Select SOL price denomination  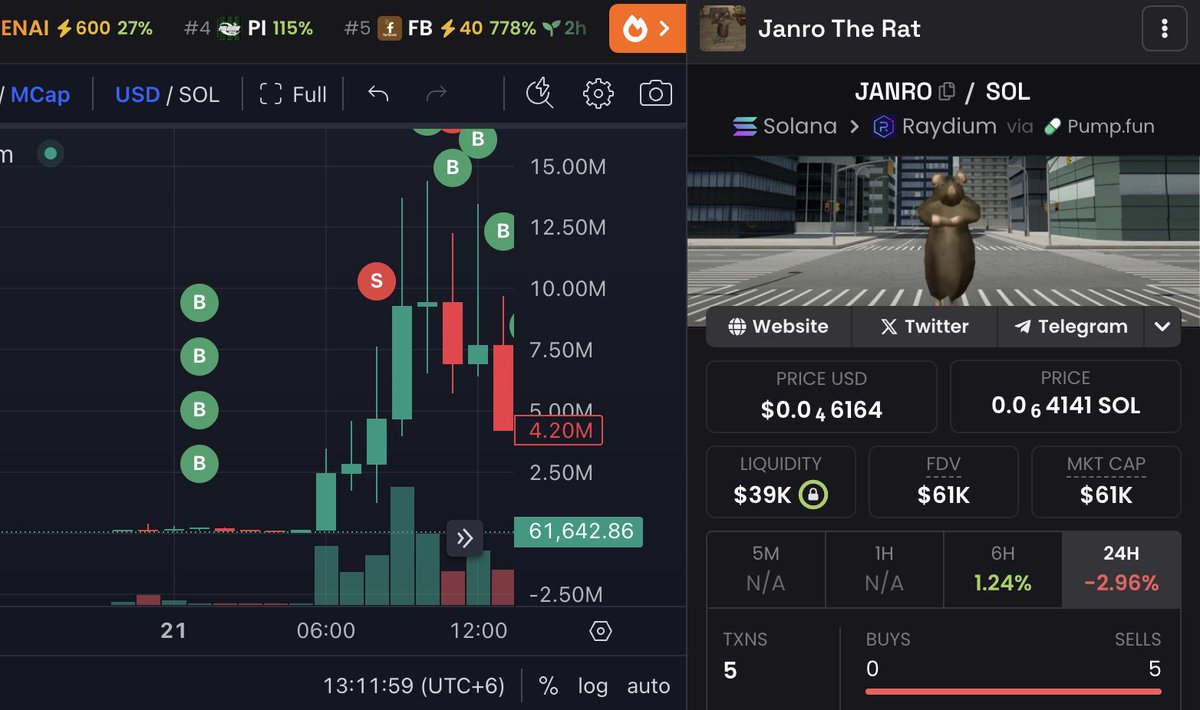tap(199, 94)
